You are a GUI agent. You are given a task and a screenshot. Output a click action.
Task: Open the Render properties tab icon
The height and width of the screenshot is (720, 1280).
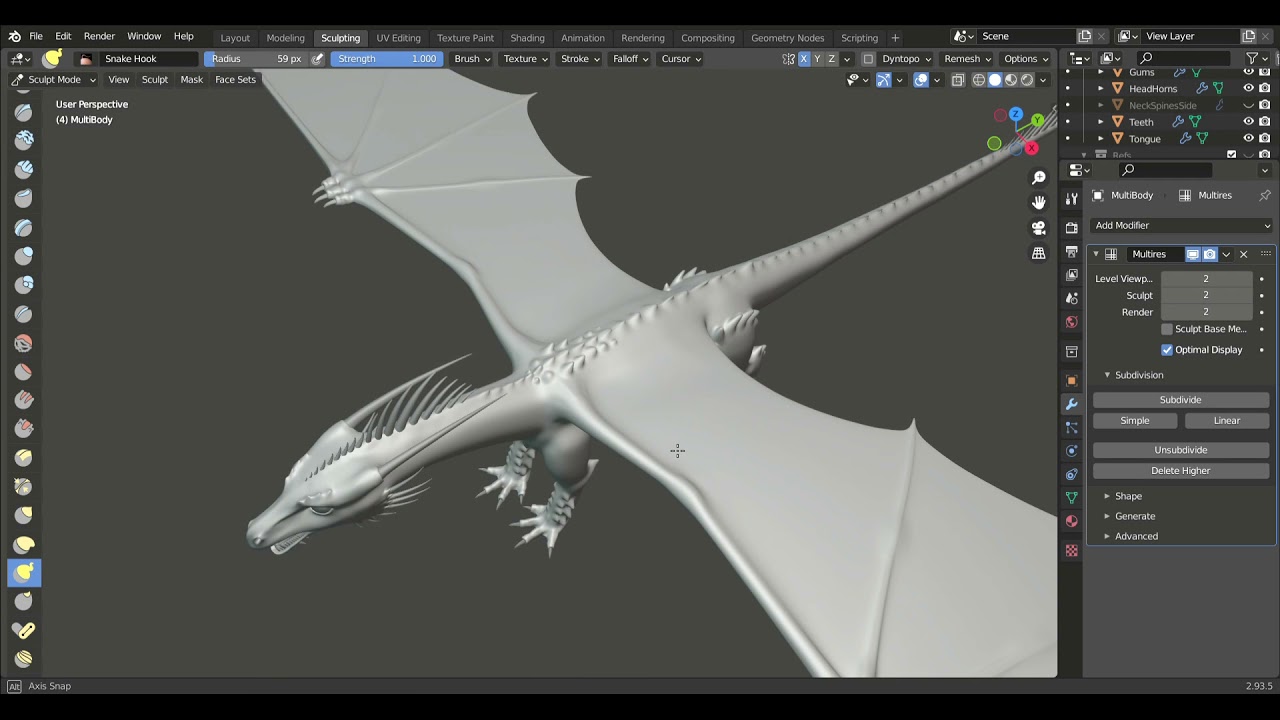click(1072, 227)
